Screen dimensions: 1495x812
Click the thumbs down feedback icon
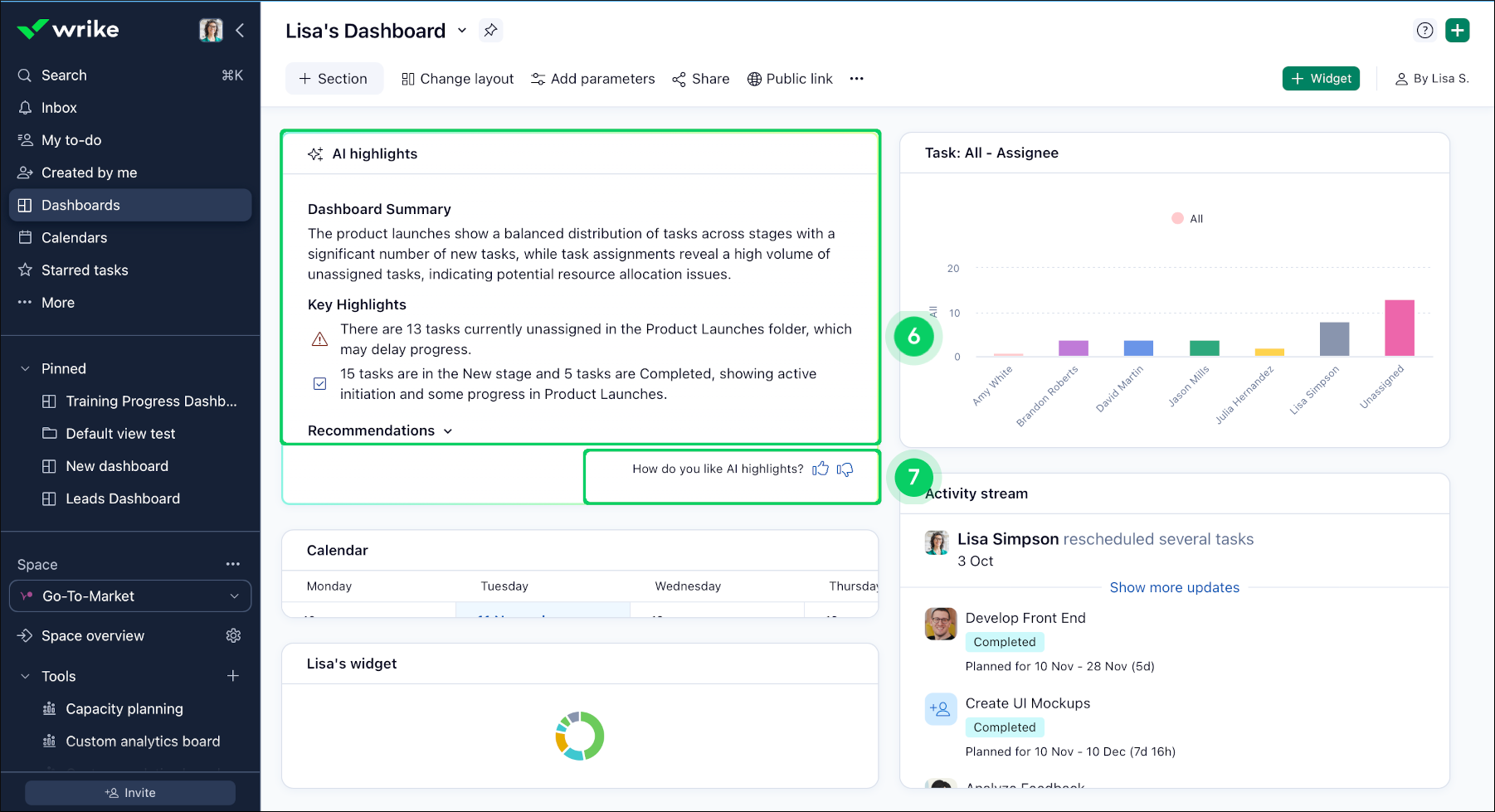click(x=845, y=469)
